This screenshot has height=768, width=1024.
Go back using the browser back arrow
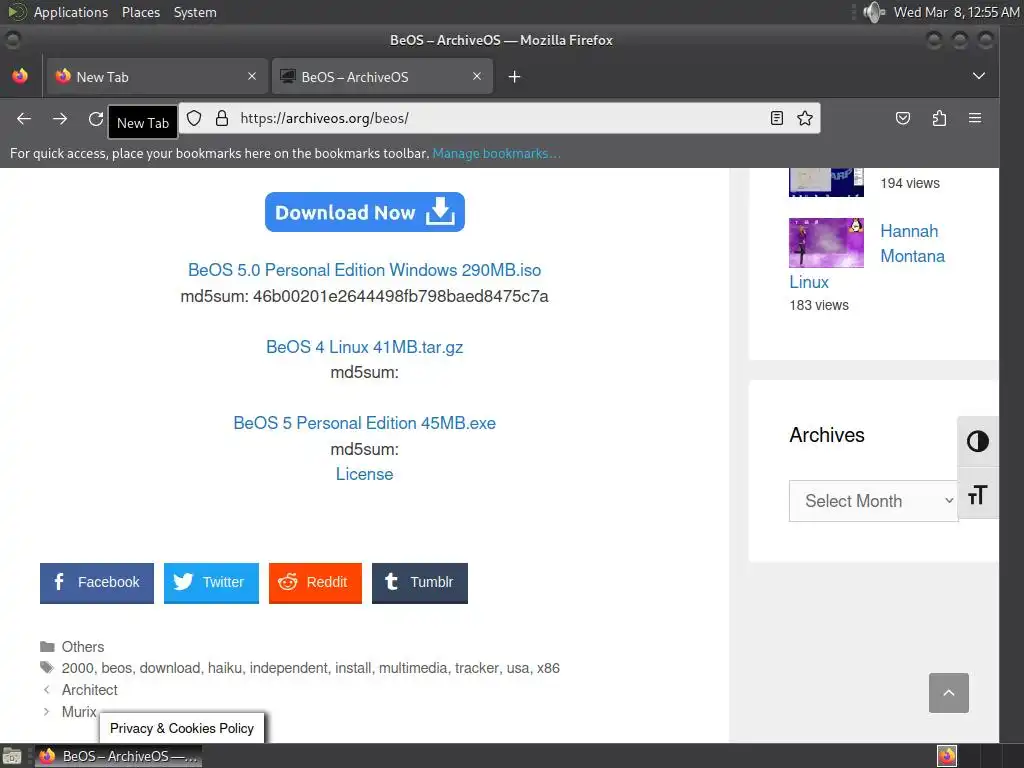click(x=24, y=118)
